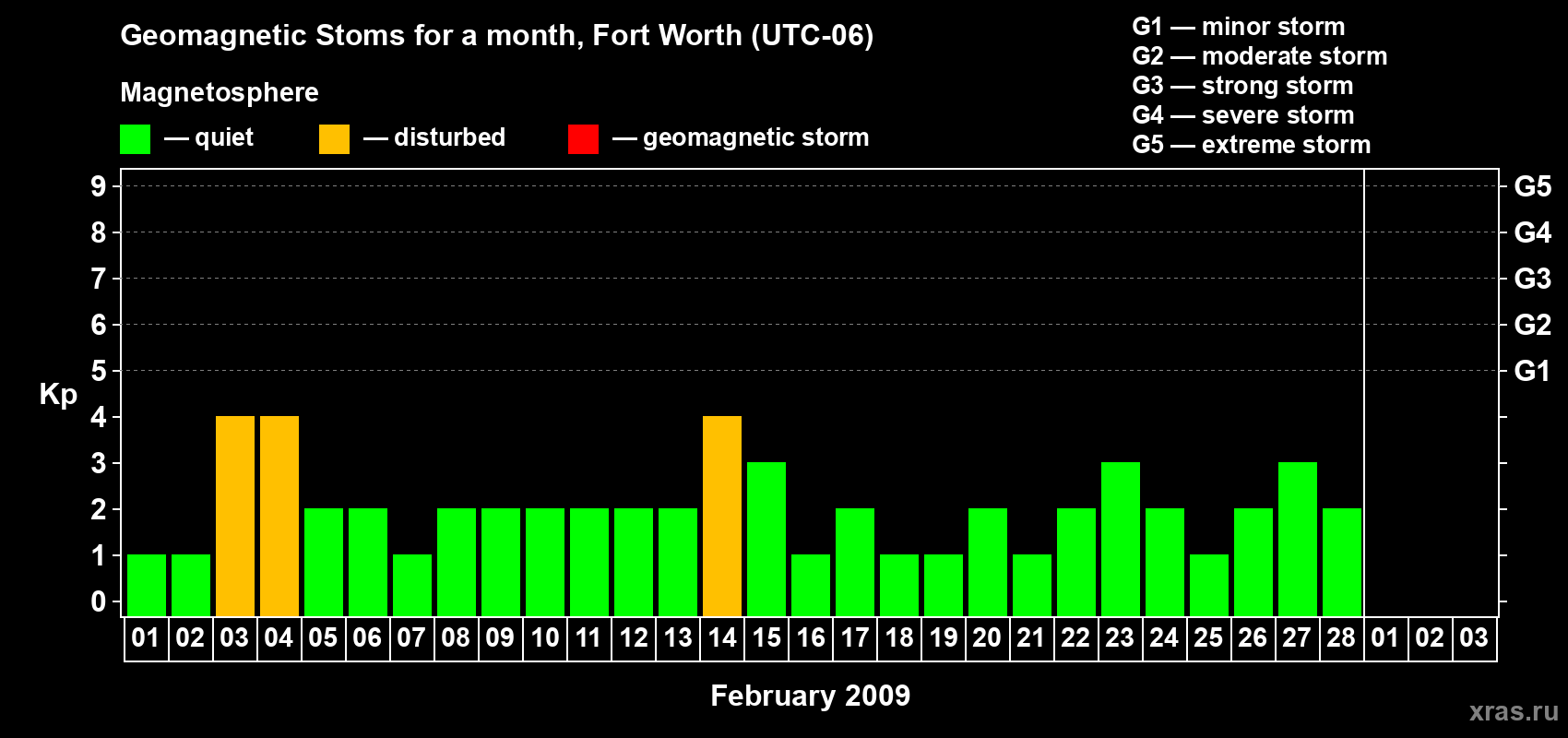Click the Kp value 9 on left axis
This screenshot has height=738, width=1568.
99,186
